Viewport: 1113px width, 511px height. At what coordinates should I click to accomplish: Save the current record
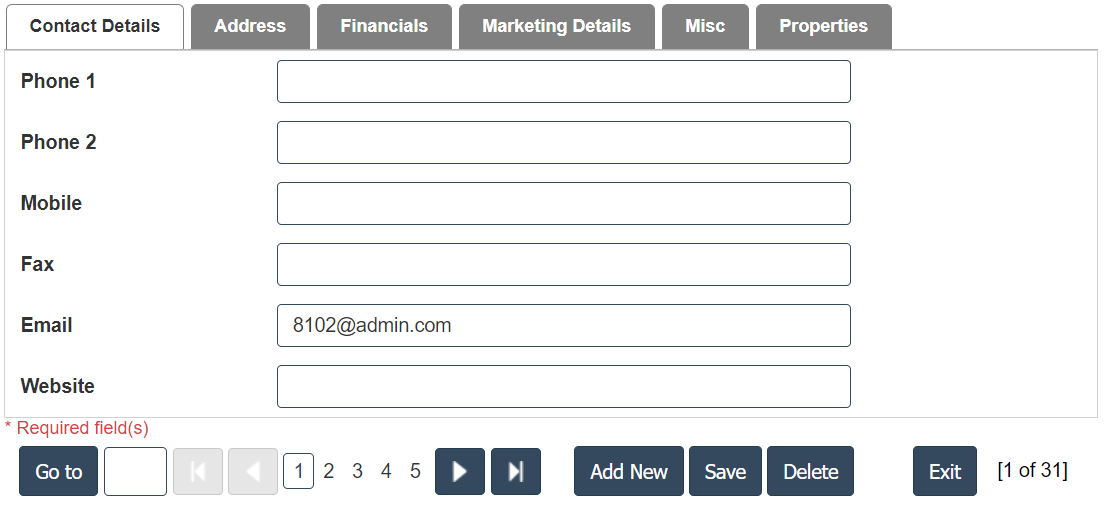tap(725, 472)
